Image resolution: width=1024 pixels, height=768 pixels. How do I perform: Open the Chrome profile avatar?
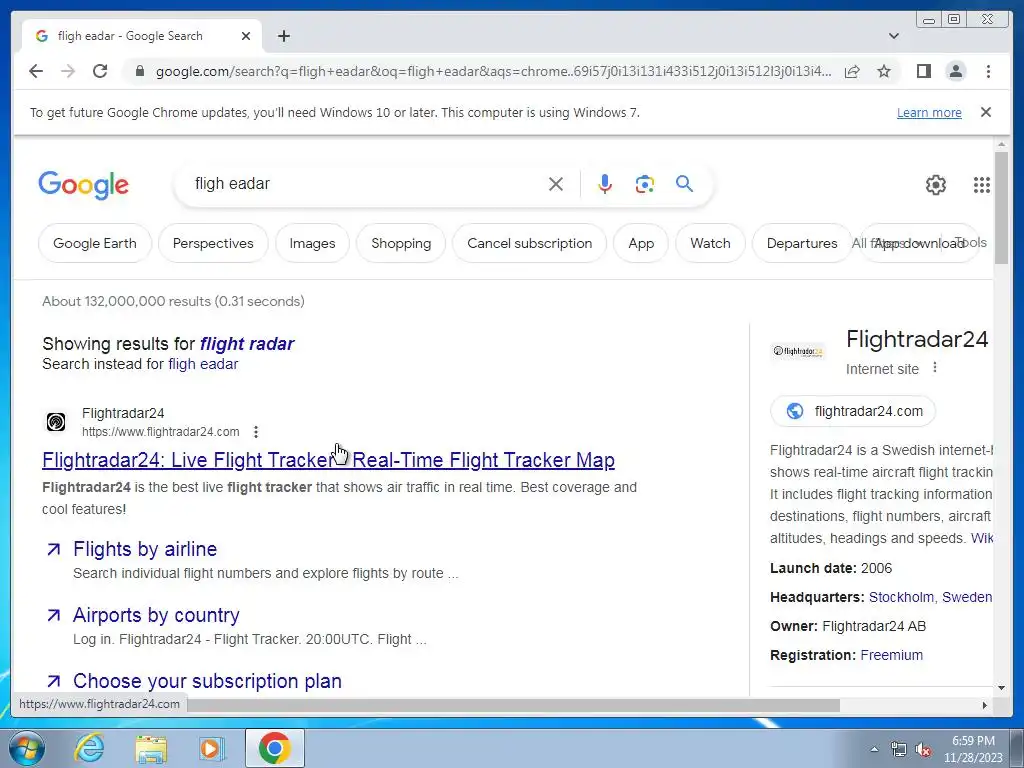[x=956, y=71]
